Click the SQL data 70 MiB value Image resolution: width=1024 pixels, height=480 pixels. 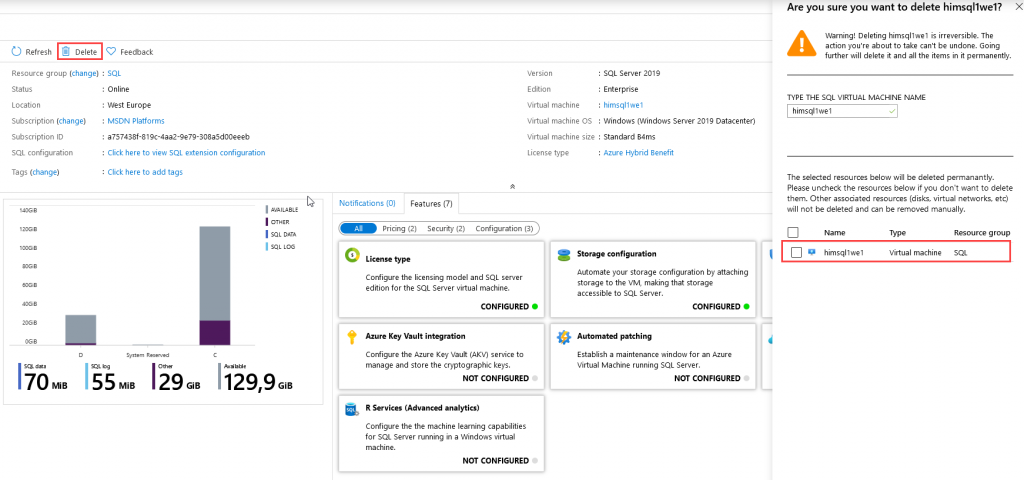pyautogui.click(x=45, y=382)
